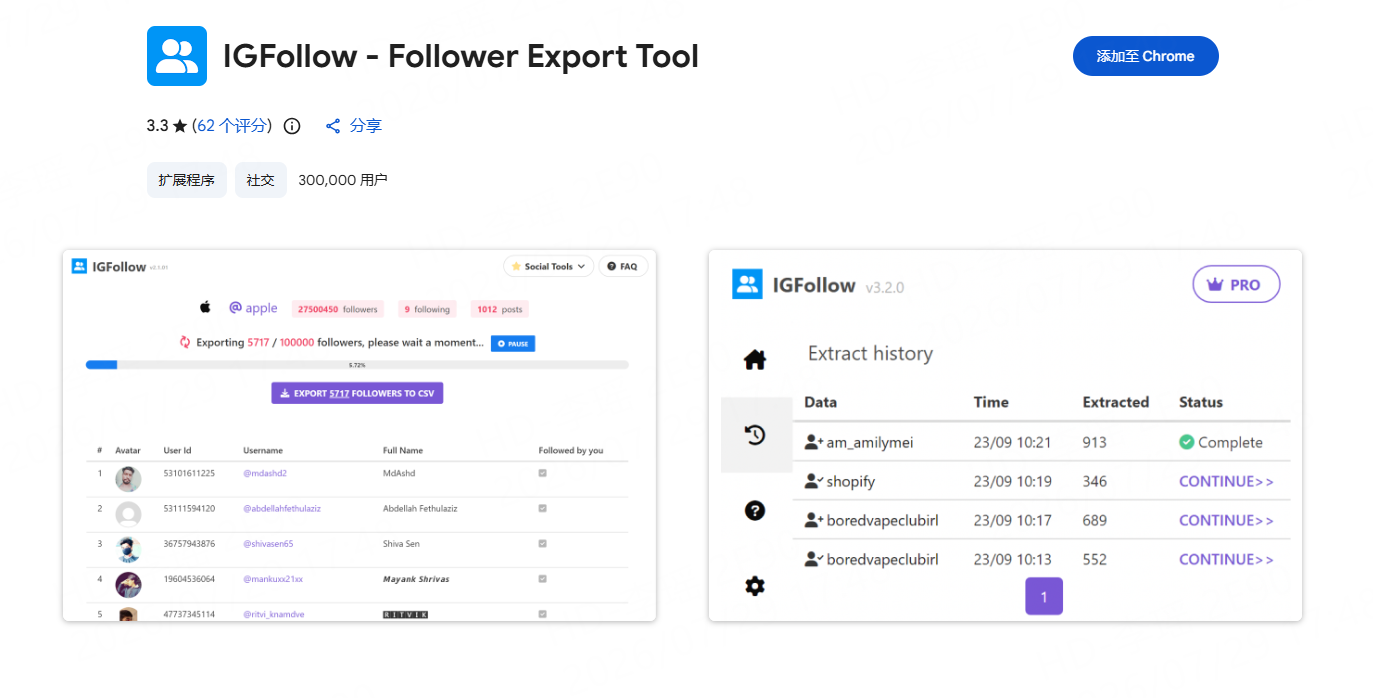Open the first screenshot thumbnail

pos(359,435)
